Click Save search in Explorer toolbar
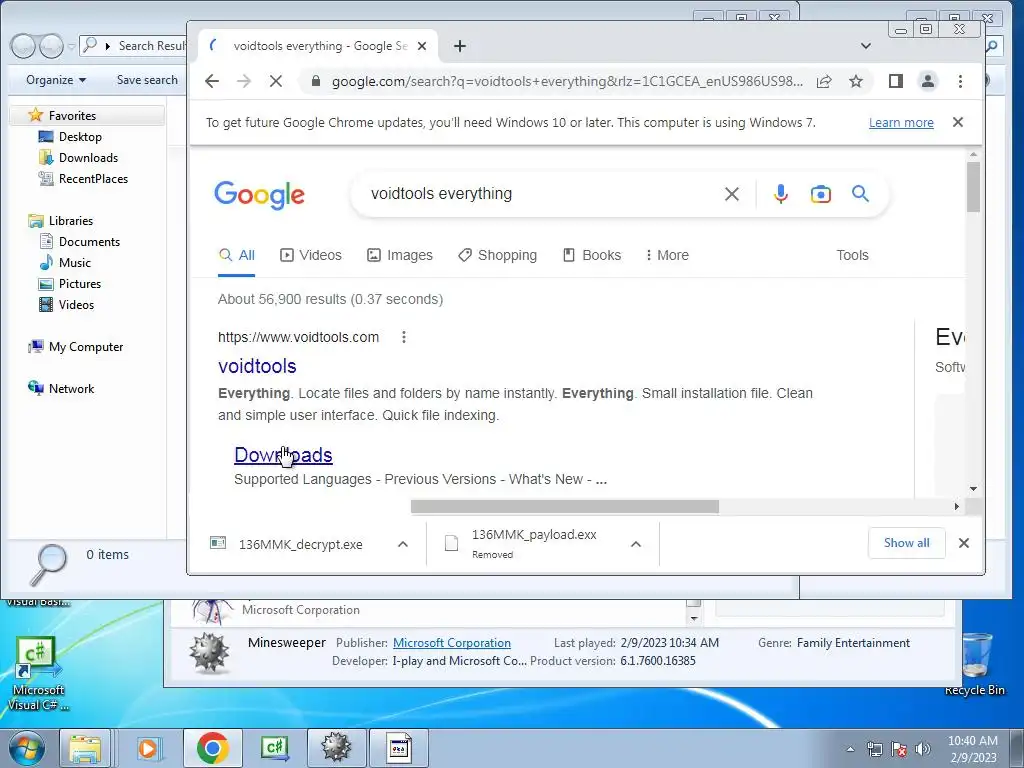Image resolution: width=1024 pixels, height=768 pixels. coord(147,80)
